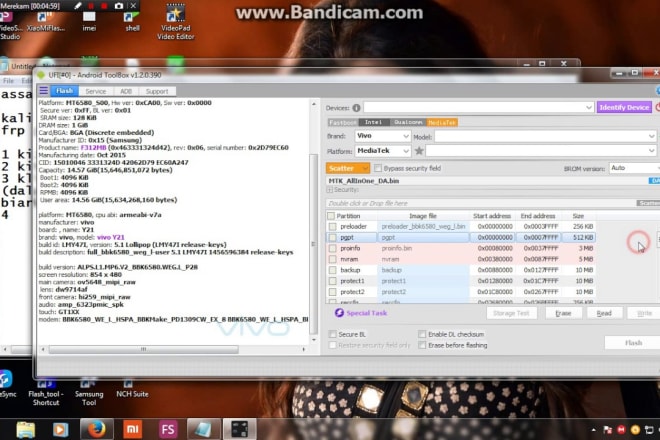Screen dimensions: 660x440
Task: Enable the Secure BL checkbox
Action: click(333, 334)
